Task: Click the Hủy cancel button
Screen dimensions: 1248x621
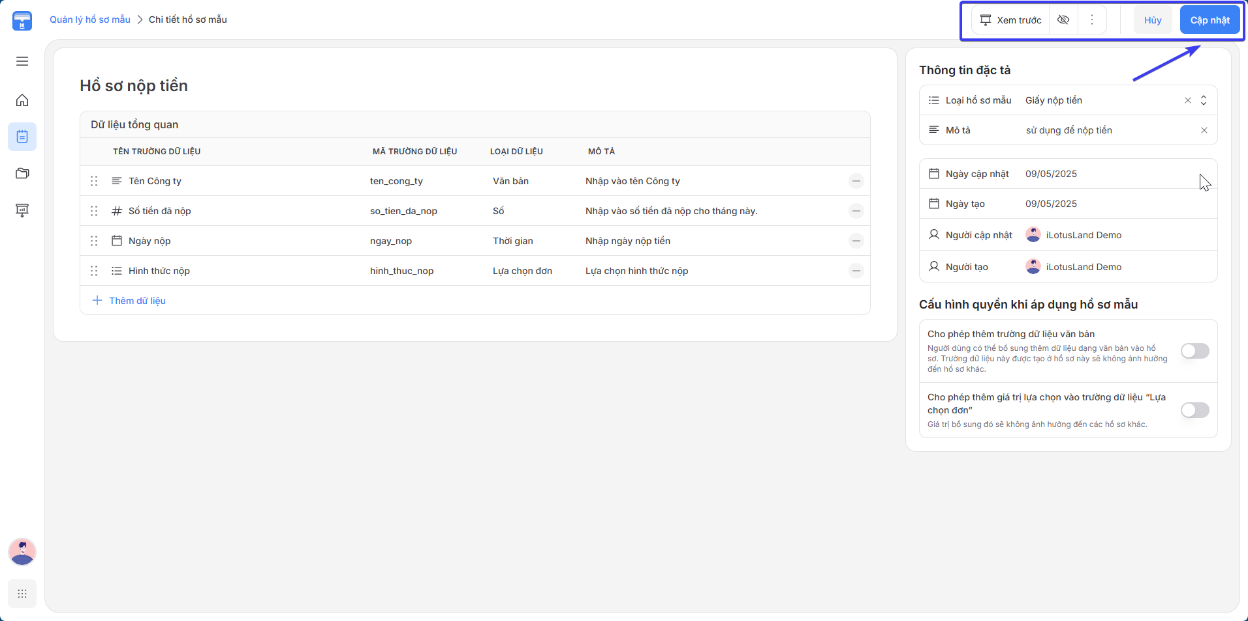Action: click(1153, 20)
